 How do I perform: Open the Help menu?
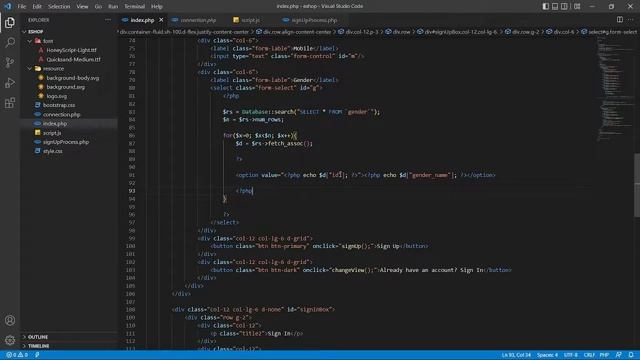[157, 7]
